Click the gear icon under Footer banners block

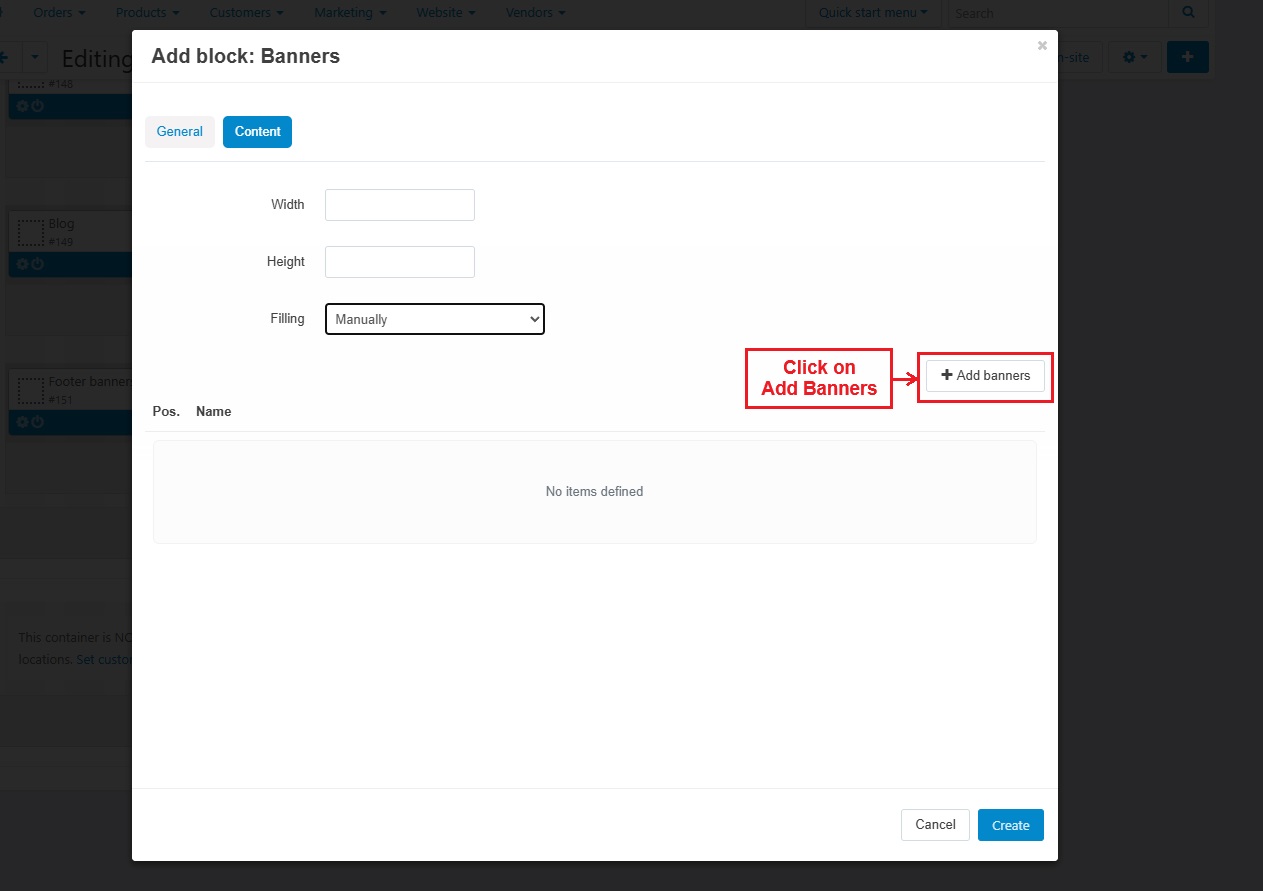(x=22, y=422)
